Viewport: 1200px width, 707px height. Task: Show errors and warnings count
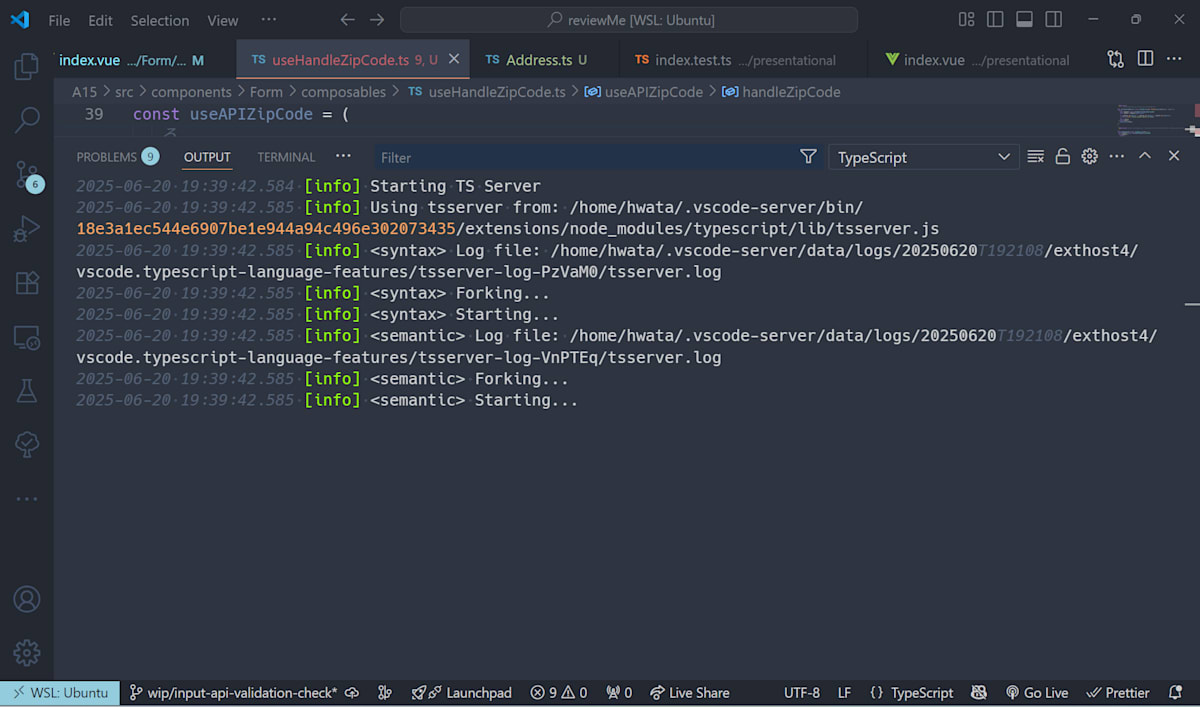pos(559,692)
